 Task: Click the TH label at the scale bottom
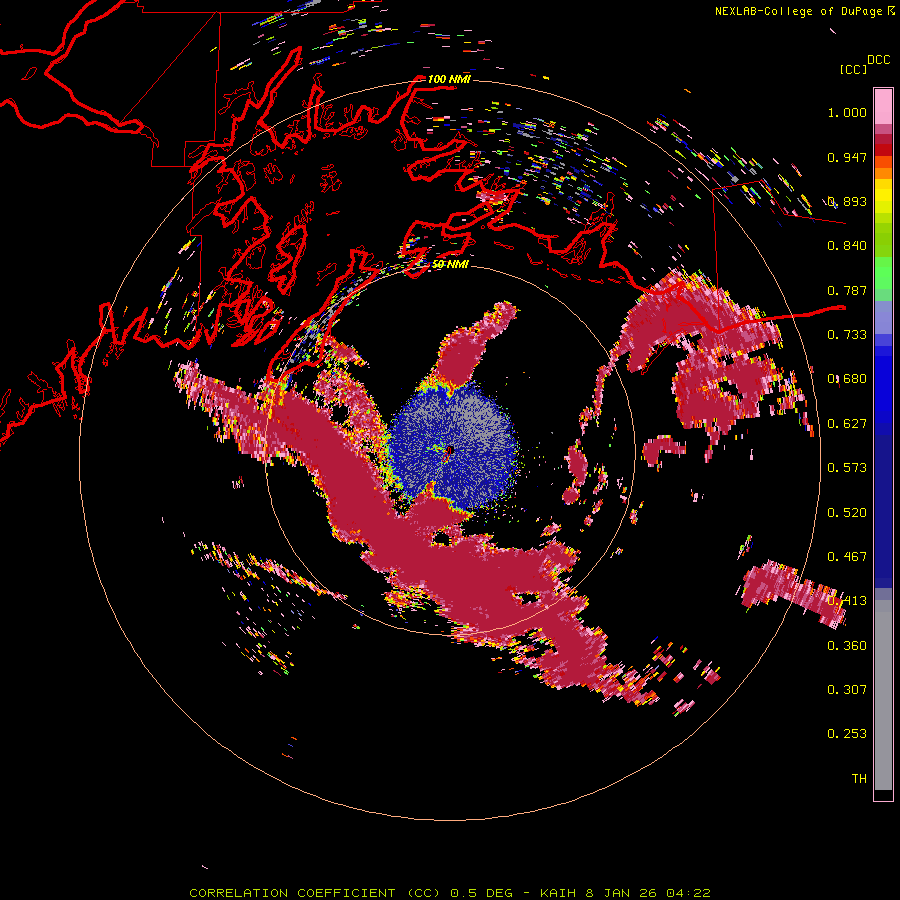[x=859, y=778]
